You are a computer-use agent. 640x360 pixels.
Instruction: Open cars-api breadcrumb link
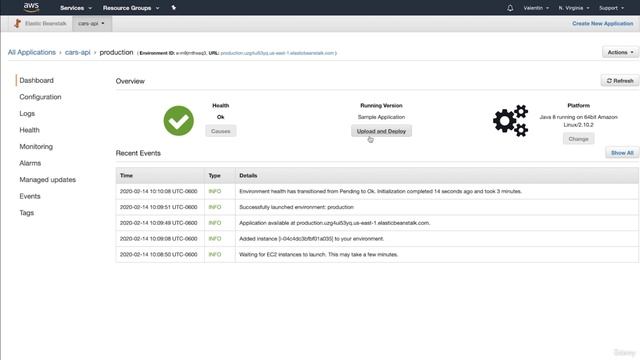(x=78, y=52)
